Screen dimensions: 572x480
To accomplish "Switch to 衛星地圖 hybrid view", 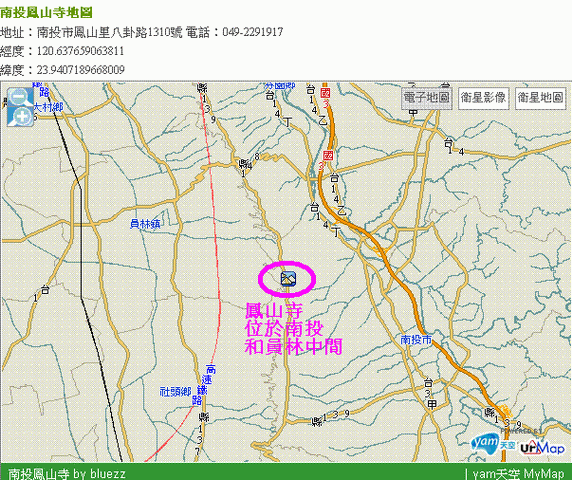I will point(540,98).
